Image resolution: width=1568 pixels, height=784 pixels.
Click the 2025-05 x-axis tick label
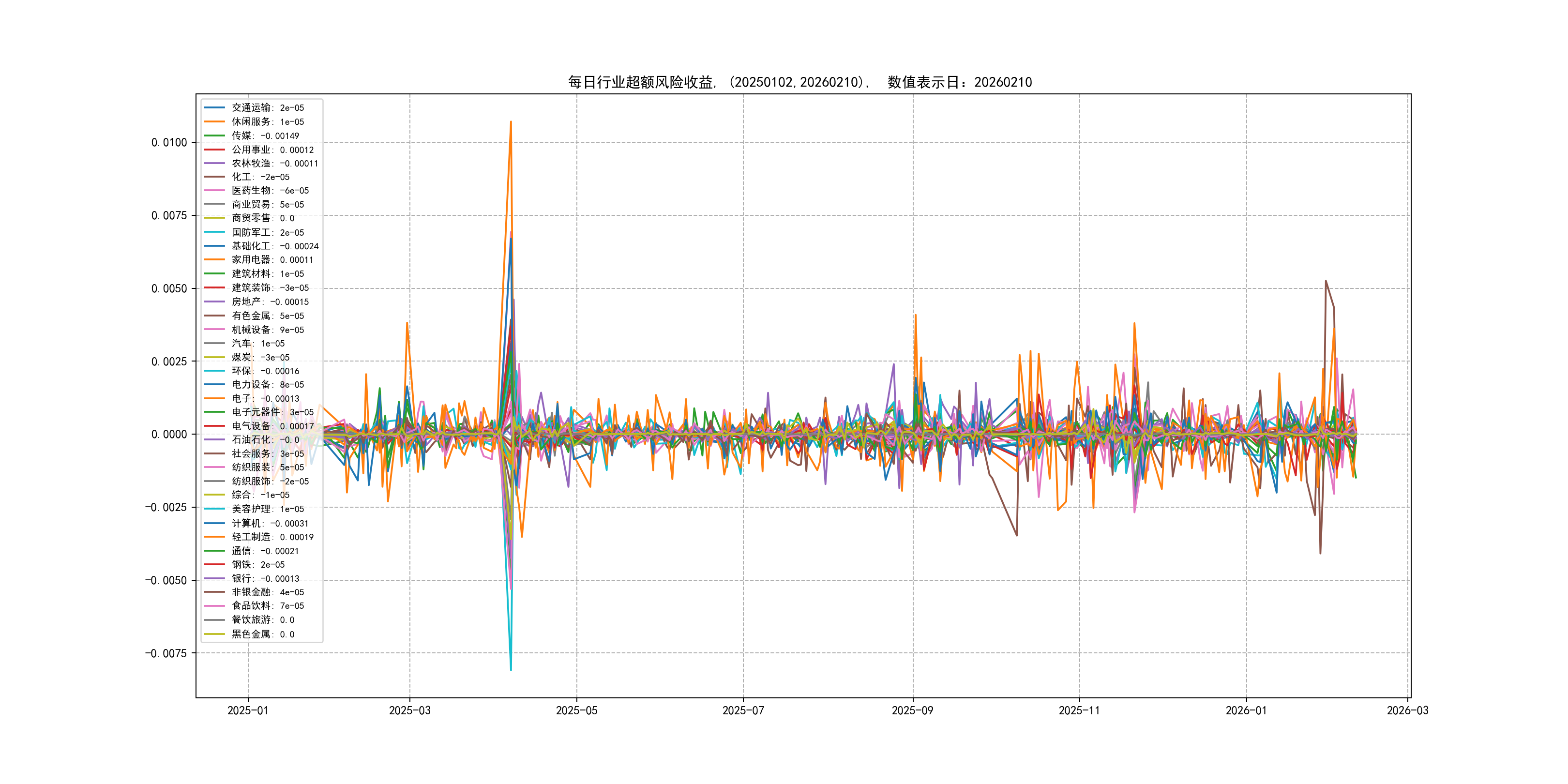(576, 710)
